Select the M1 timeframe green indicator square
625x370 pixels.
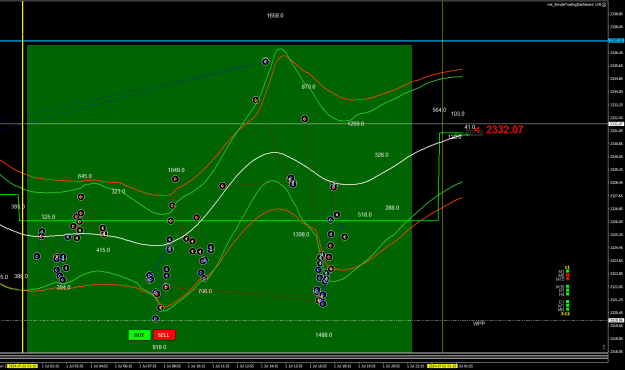568,271
